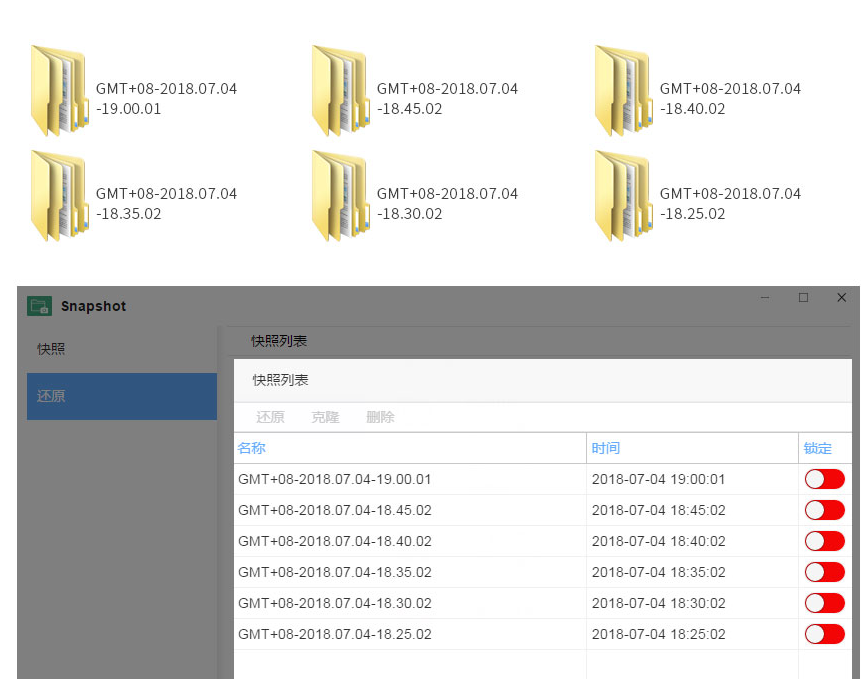Select the 18.35.02 snapshot folder icon
Image resolution: width=864 pixels, height=682 pixels.
[60, 196]
